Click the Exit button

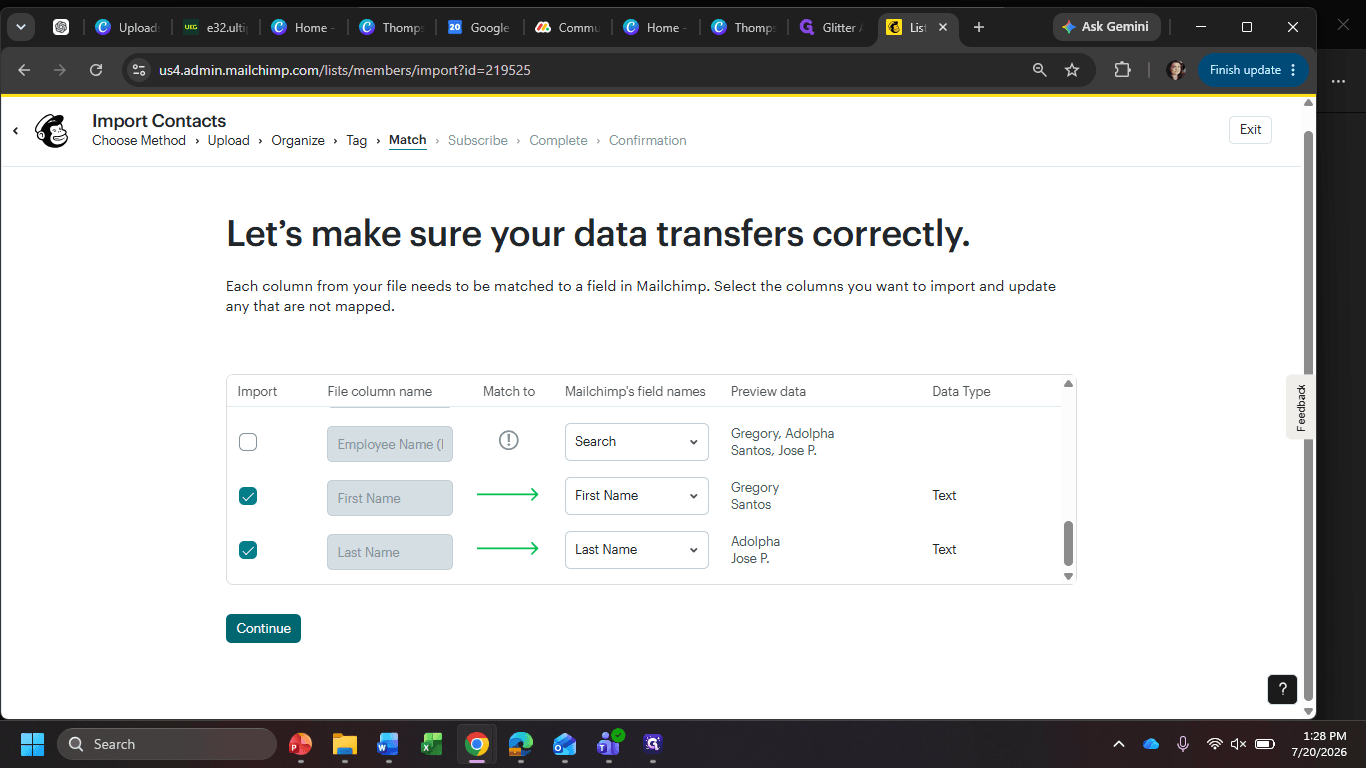pos(1250,129)
